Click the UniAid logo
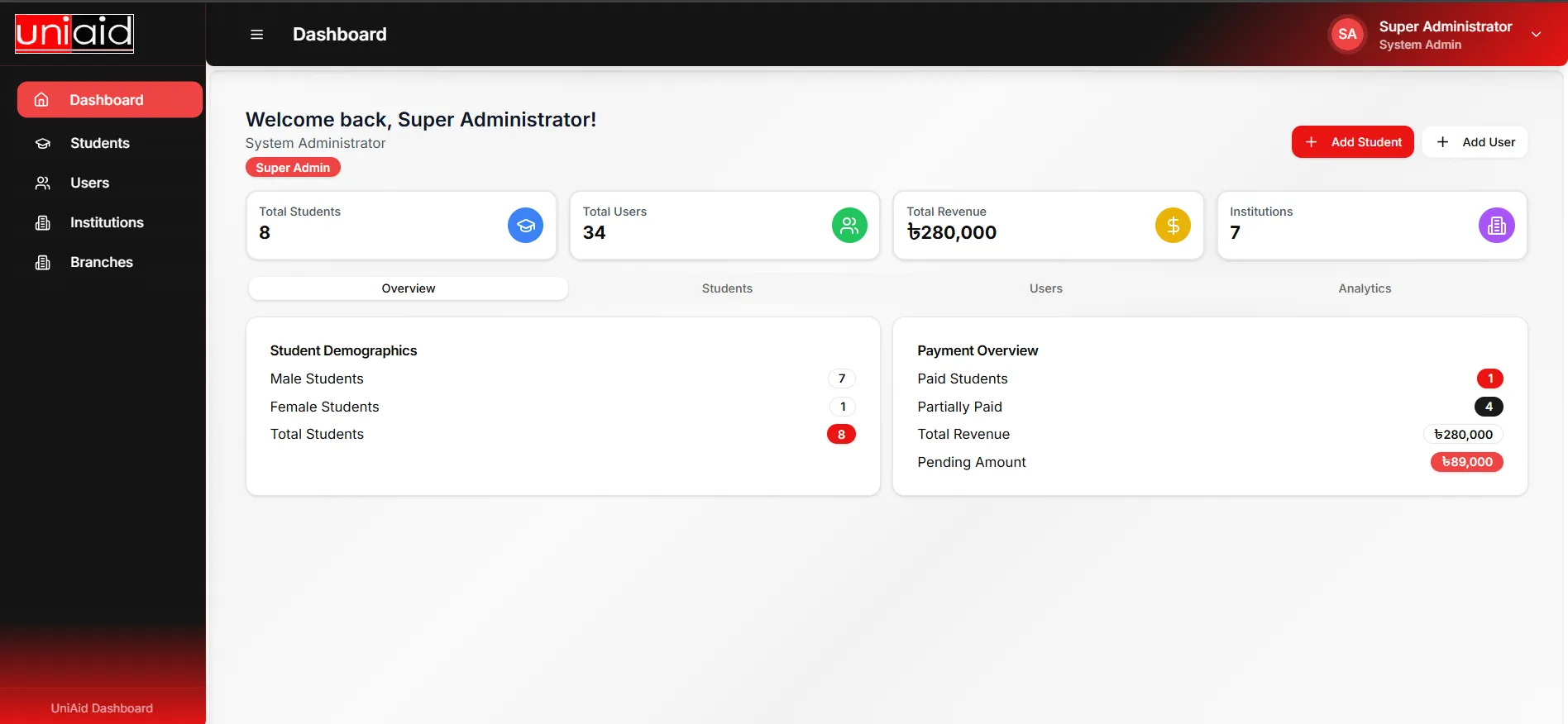The image size is (1568, 724). click(74, 34)
